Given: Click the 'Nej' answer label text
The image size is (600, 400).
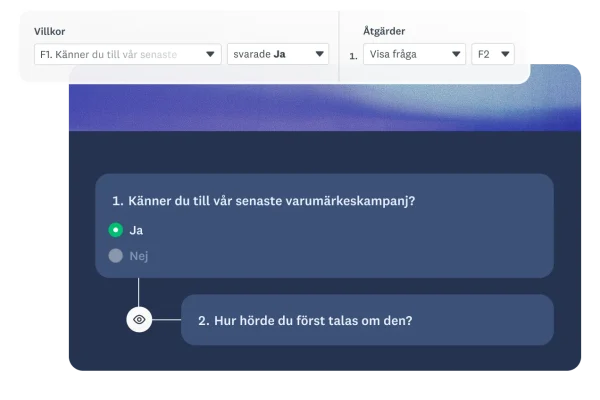Looking at the screenshot, I should (x=139, y=256).
